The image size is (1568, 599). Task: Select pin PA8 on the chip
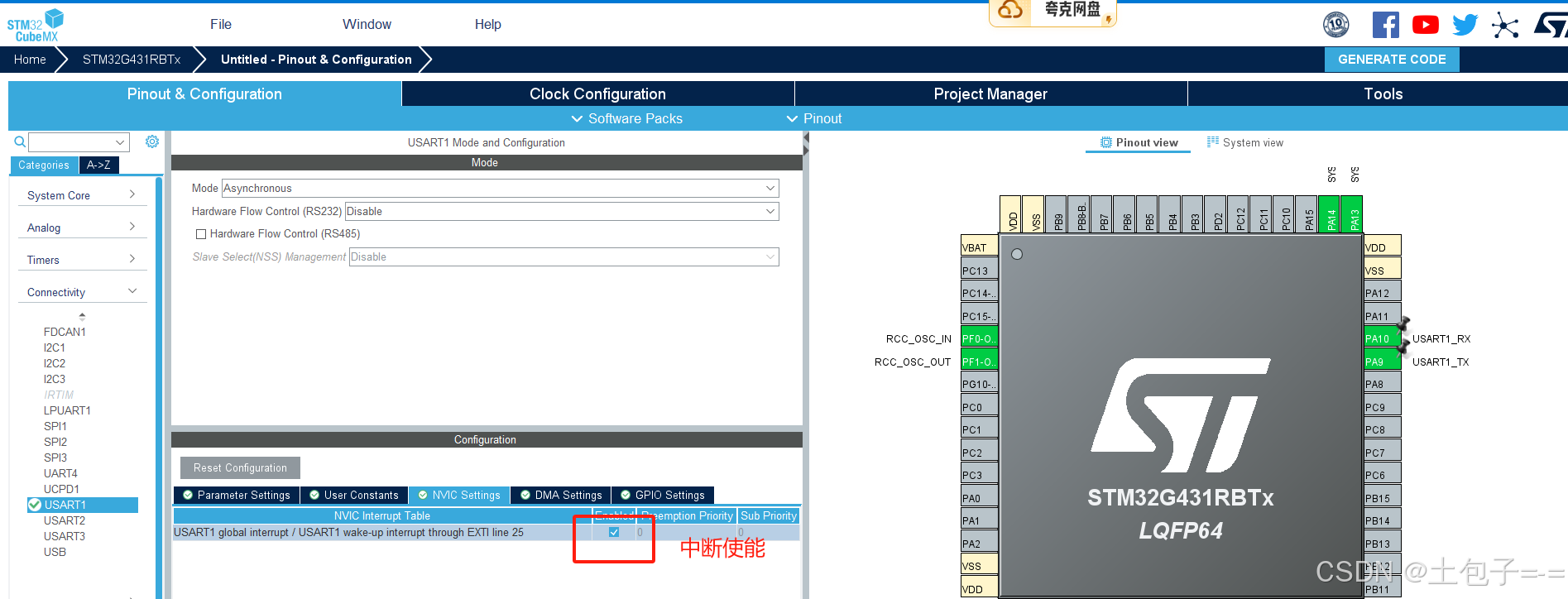coord(1382,384)
